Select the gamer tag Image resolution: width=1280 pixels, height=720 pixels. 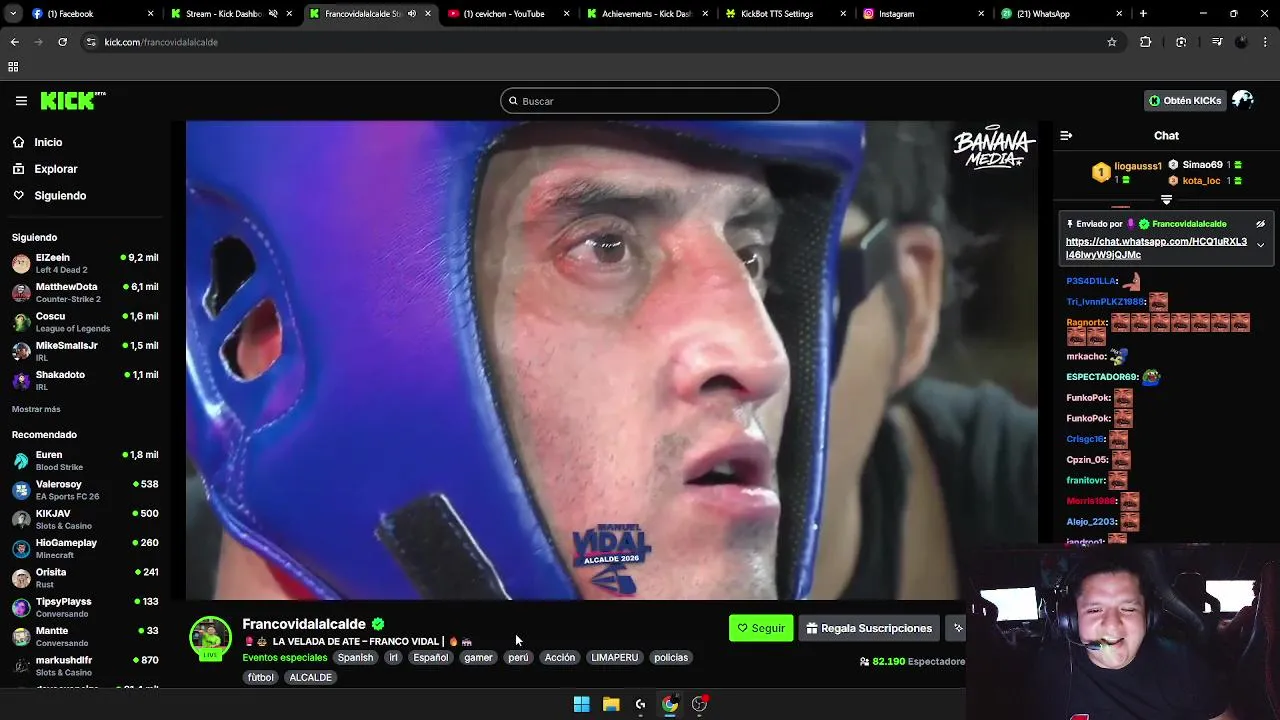point(478,658)
